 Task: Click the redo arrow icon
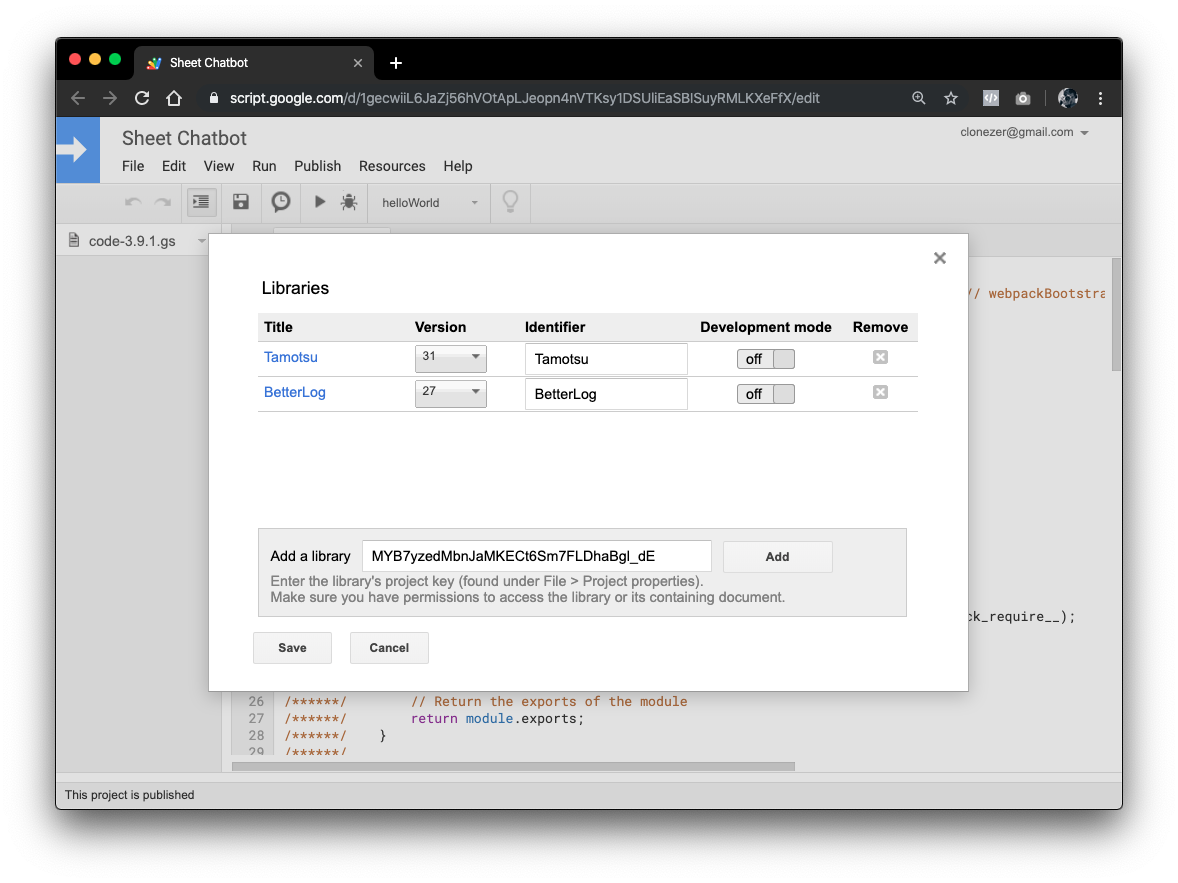[x=162, y=202]
